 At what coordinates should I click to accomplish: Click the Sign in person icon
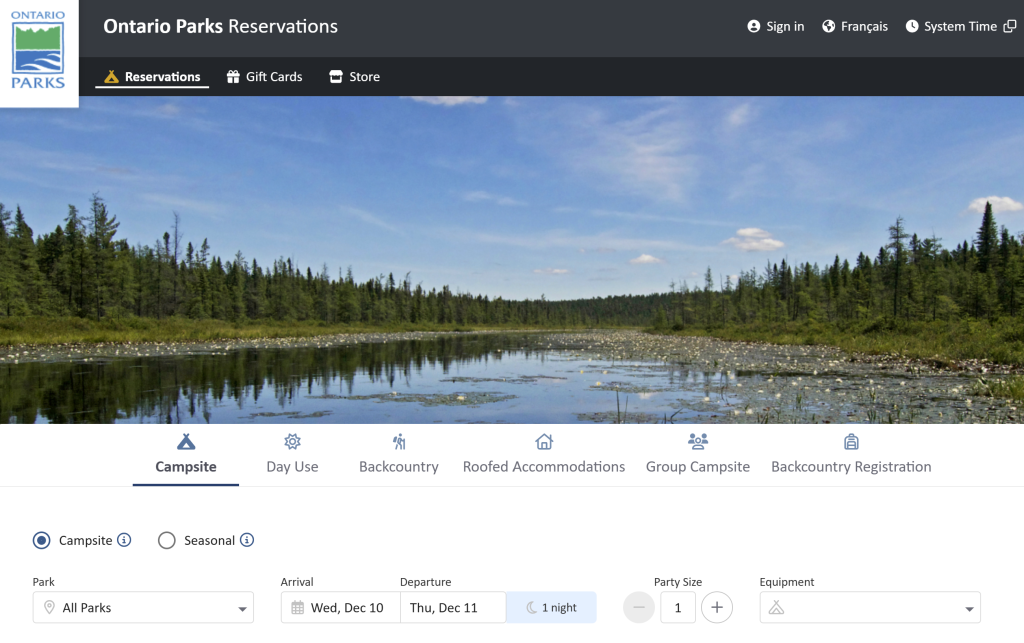[753, 27]
